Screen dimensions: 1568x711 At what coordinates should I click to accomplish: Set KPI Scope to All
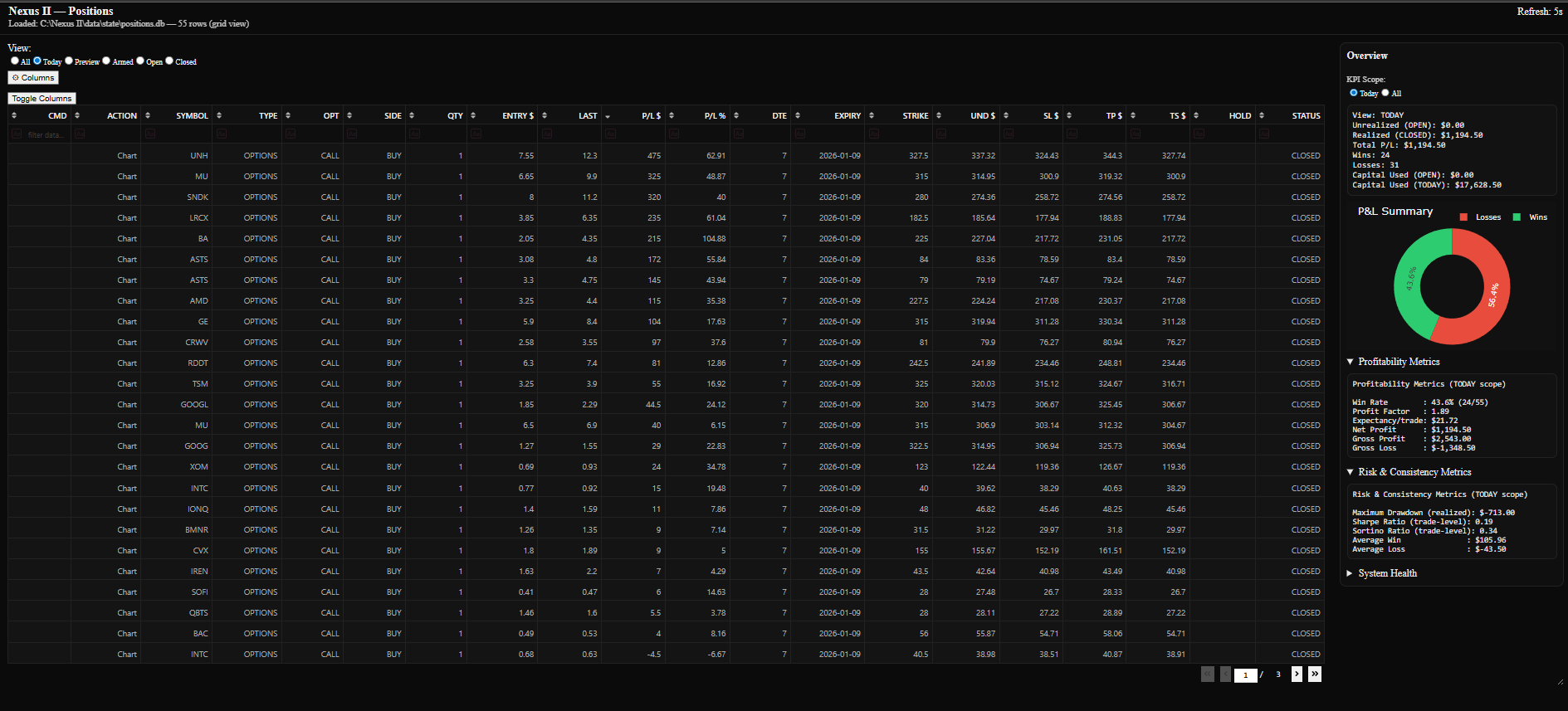tap(1385, 93)
